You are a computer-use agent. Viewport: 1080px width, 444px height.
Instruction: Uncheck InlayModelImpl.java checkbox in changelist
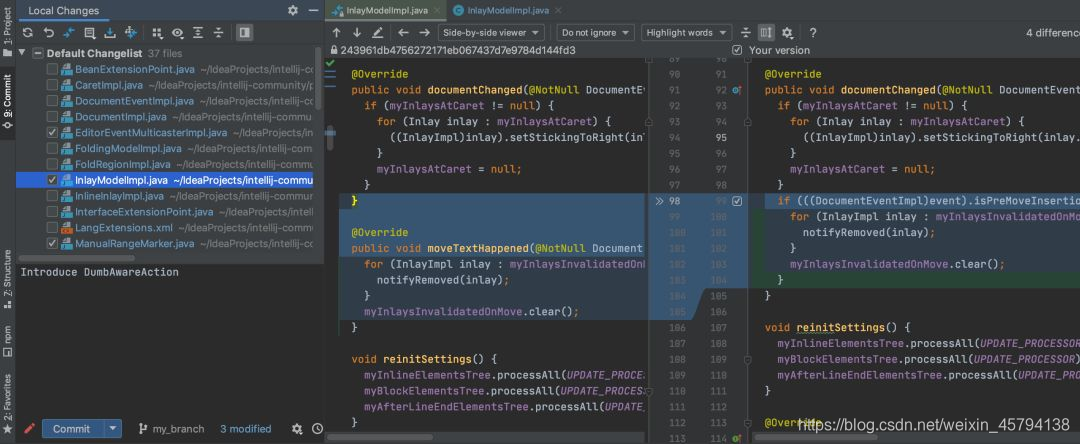(52, 180)
